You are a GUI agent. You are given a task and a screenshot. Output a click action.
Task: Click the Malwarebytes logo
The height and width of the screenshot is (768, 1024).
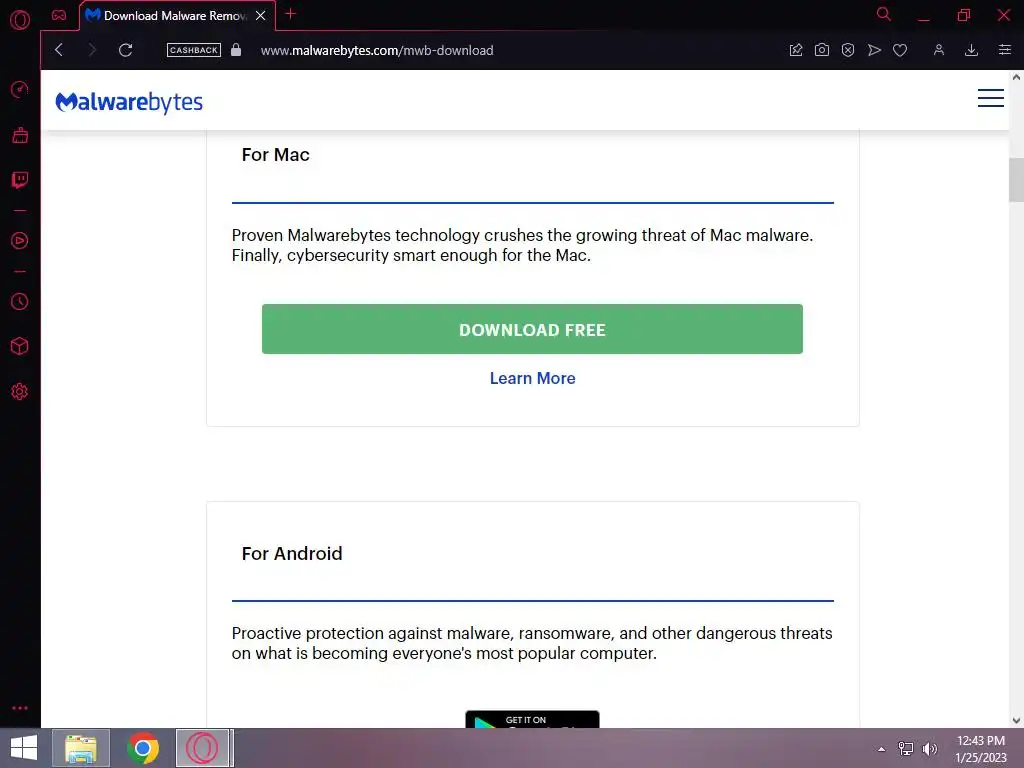(x=129, y=102)
